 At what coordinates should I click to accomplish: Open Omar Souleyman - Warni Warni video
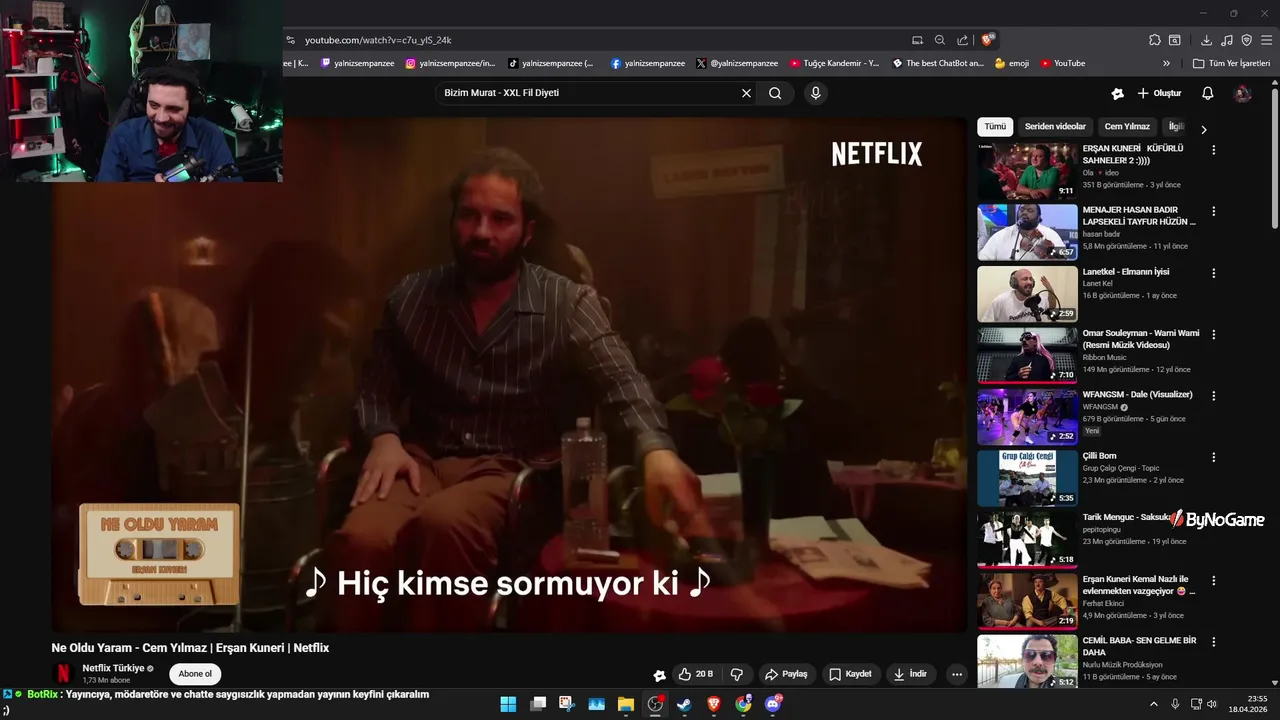tap(1027, 355)
